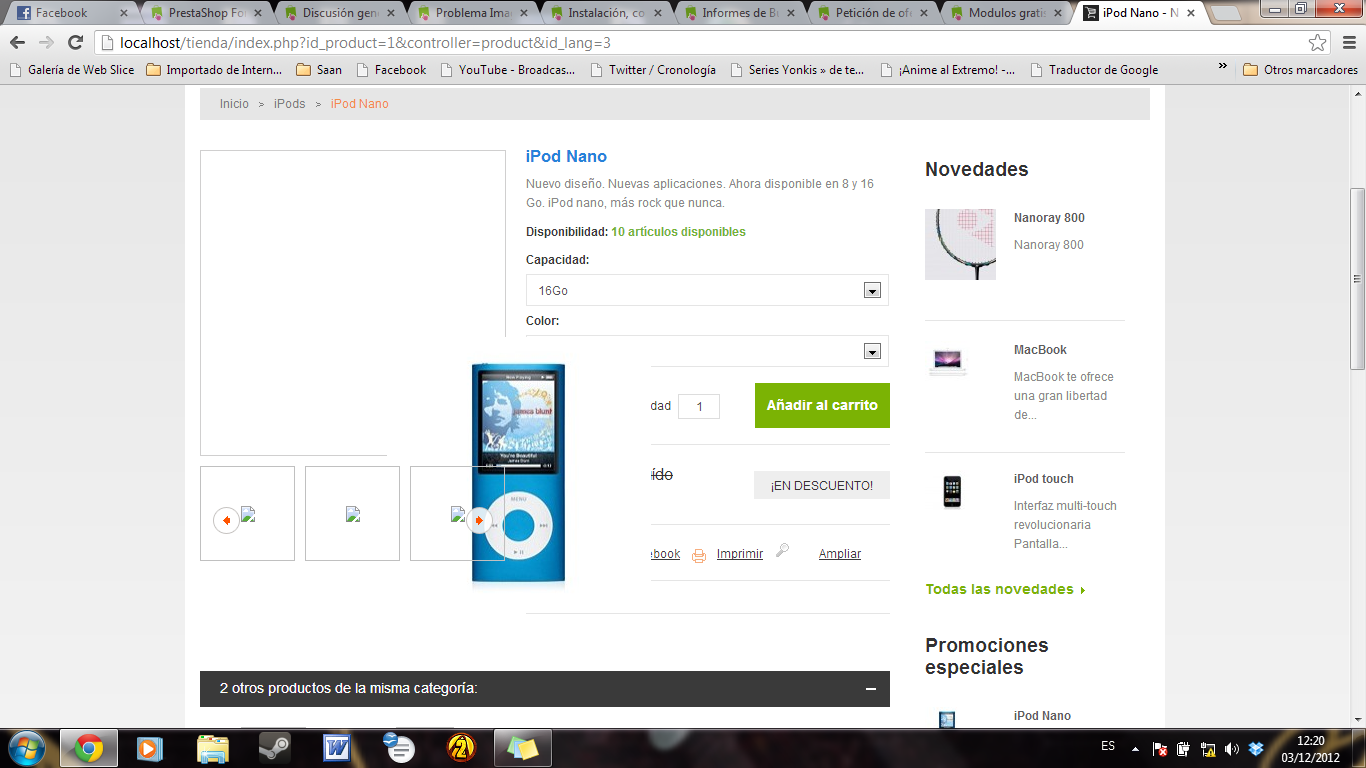The height and width of the screenshot is (768, 1366).
Task: Open the Twitter / Cronología bookmark
Action: click(x=653, y=70)
